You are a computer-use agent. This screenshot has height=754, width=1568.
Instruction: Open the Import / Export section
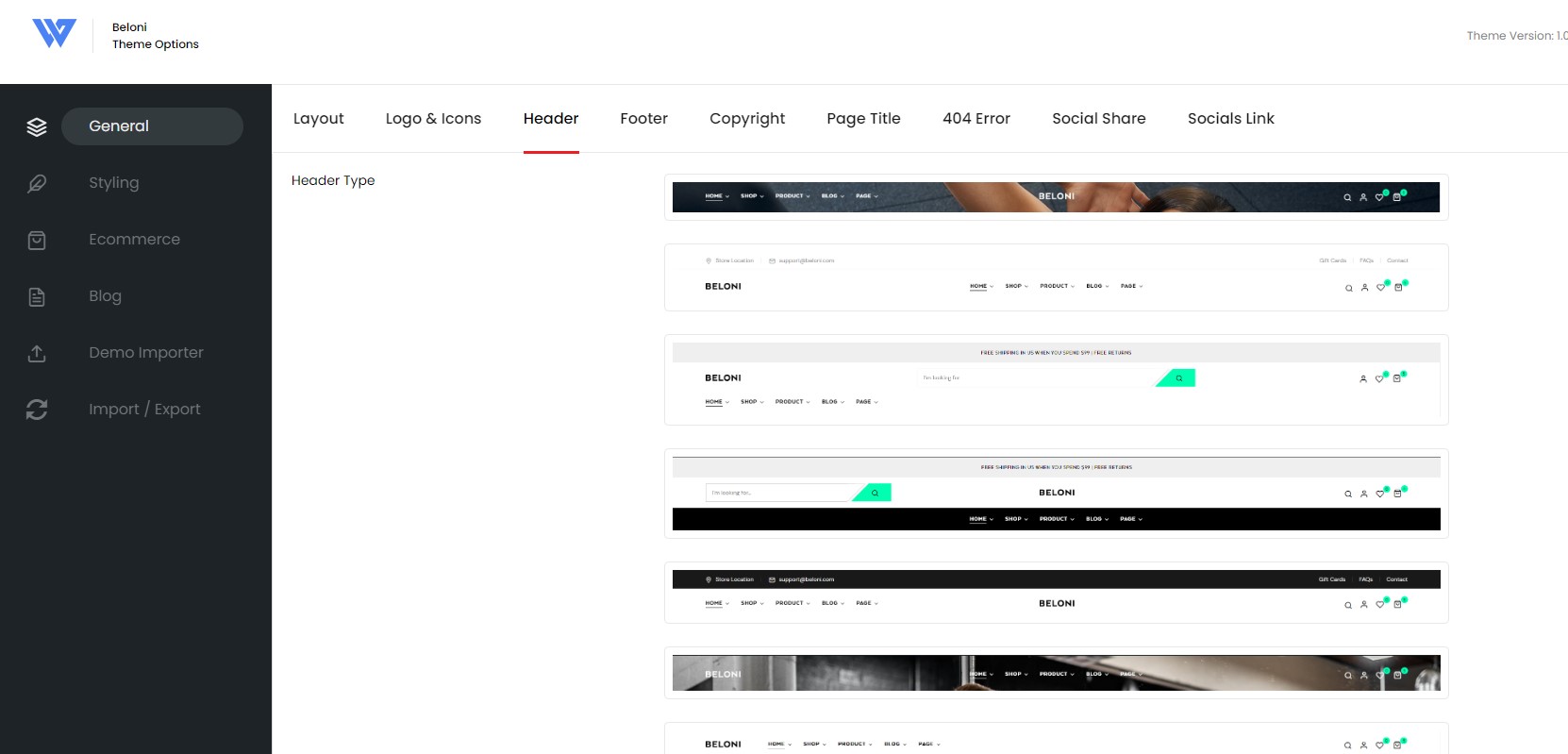[x=144, y=410]
